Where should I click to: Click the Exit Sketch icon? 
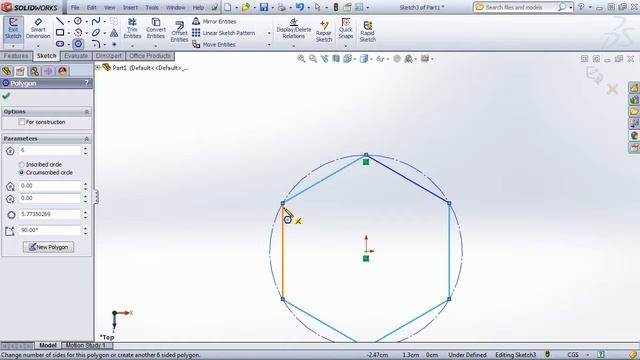coord(13,29)
